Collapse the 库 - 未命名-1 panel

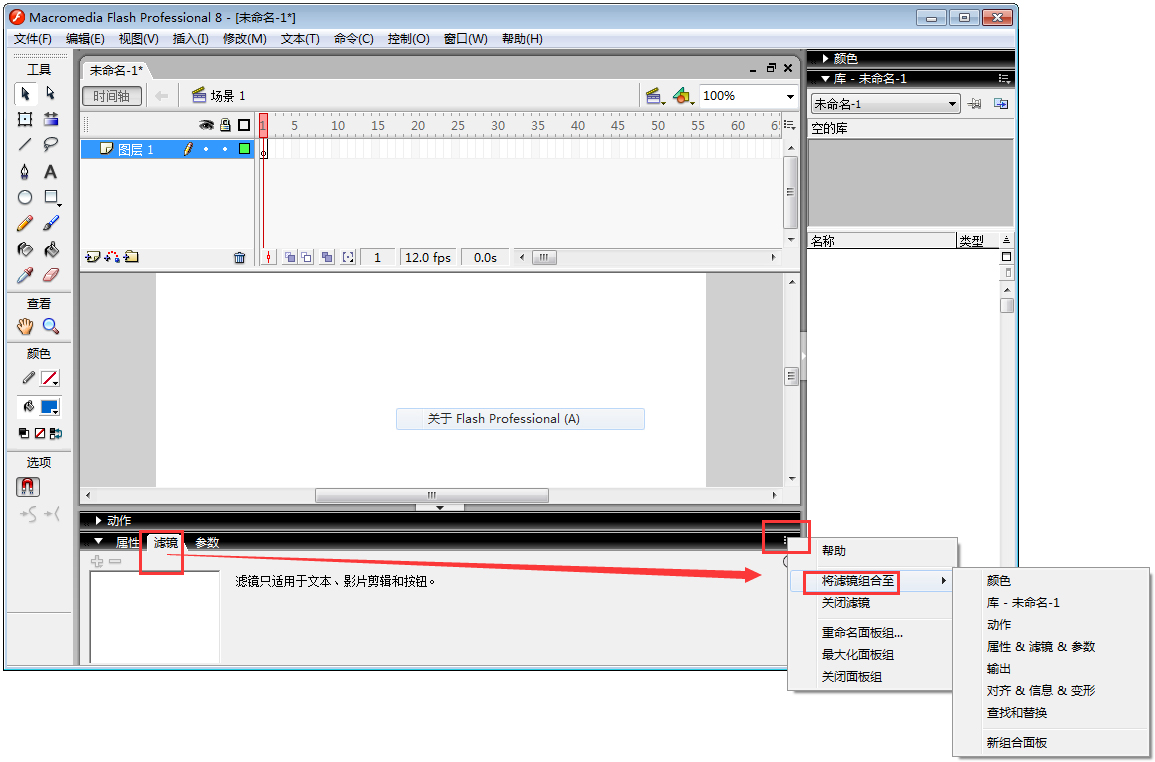coord(826,78)
